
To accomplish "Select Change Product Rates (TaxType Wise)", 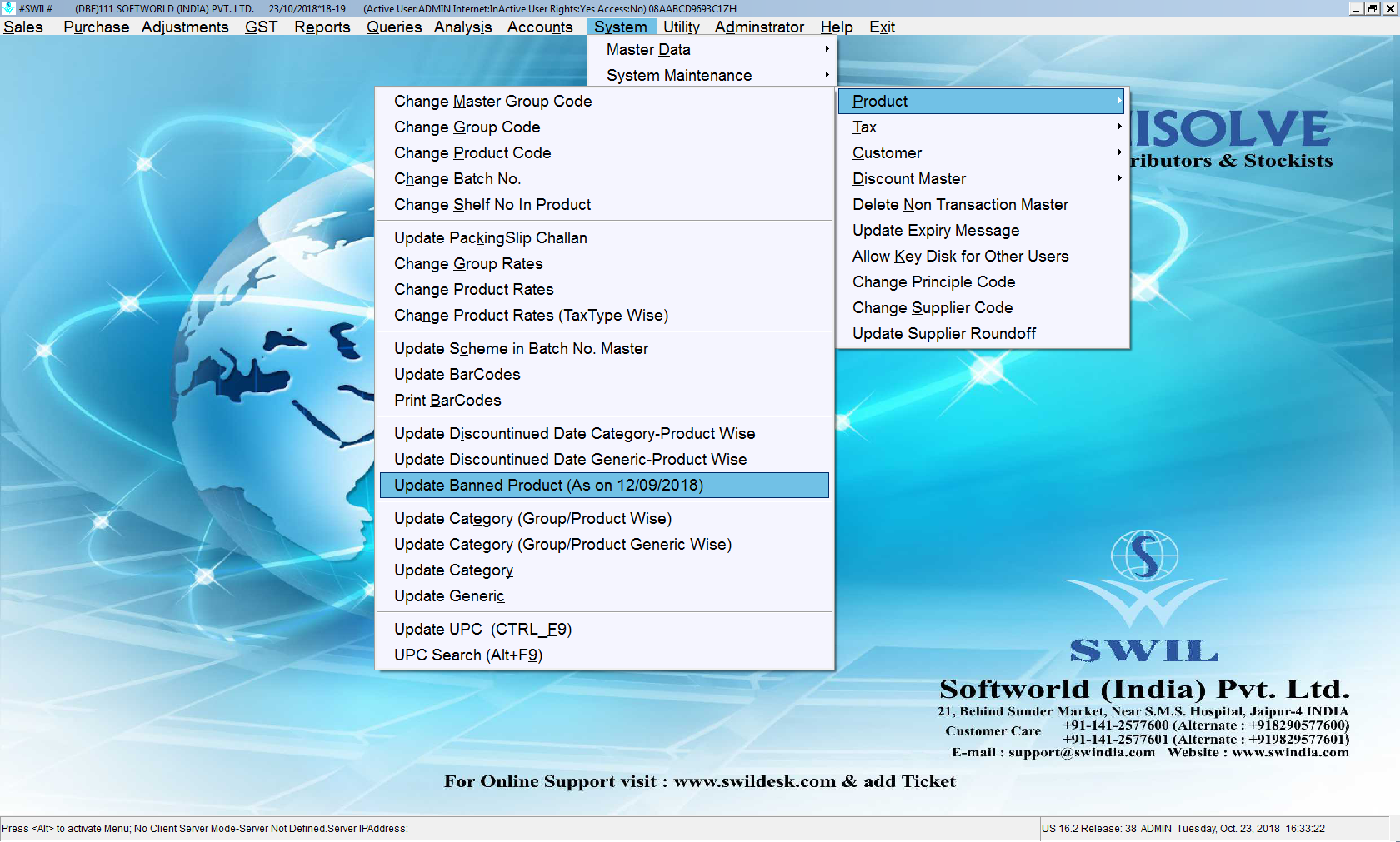I will click(604, 315).
